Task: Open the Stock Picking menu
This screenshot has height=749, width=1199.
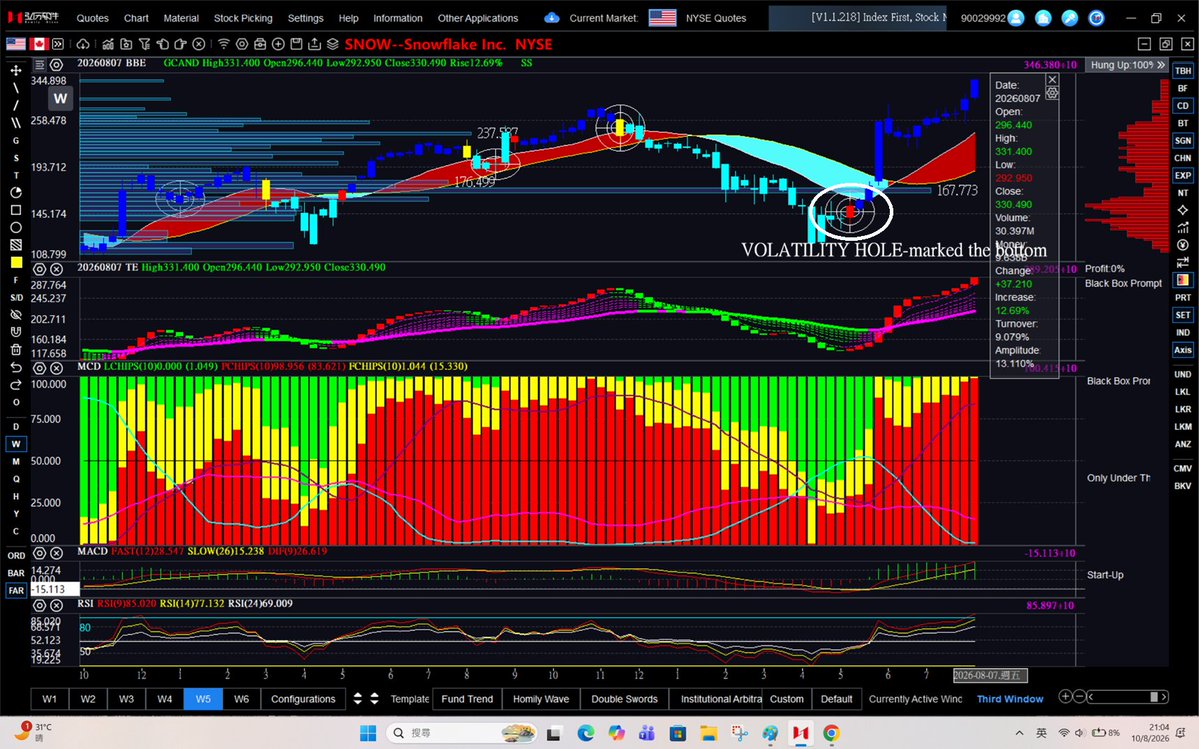Action: click(x=243, y=18)
